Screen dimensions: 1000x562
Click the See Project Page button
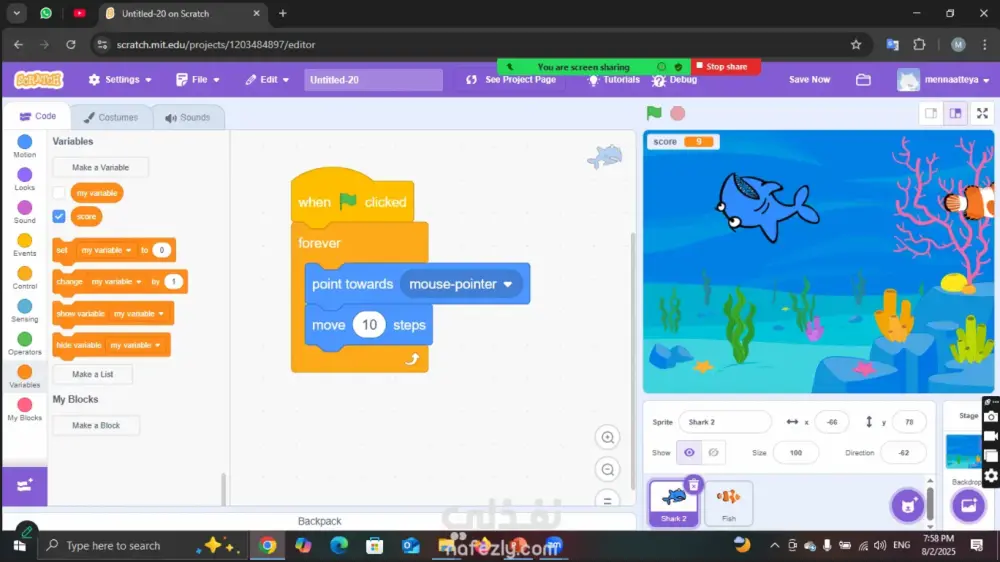[x=511, y=80]
